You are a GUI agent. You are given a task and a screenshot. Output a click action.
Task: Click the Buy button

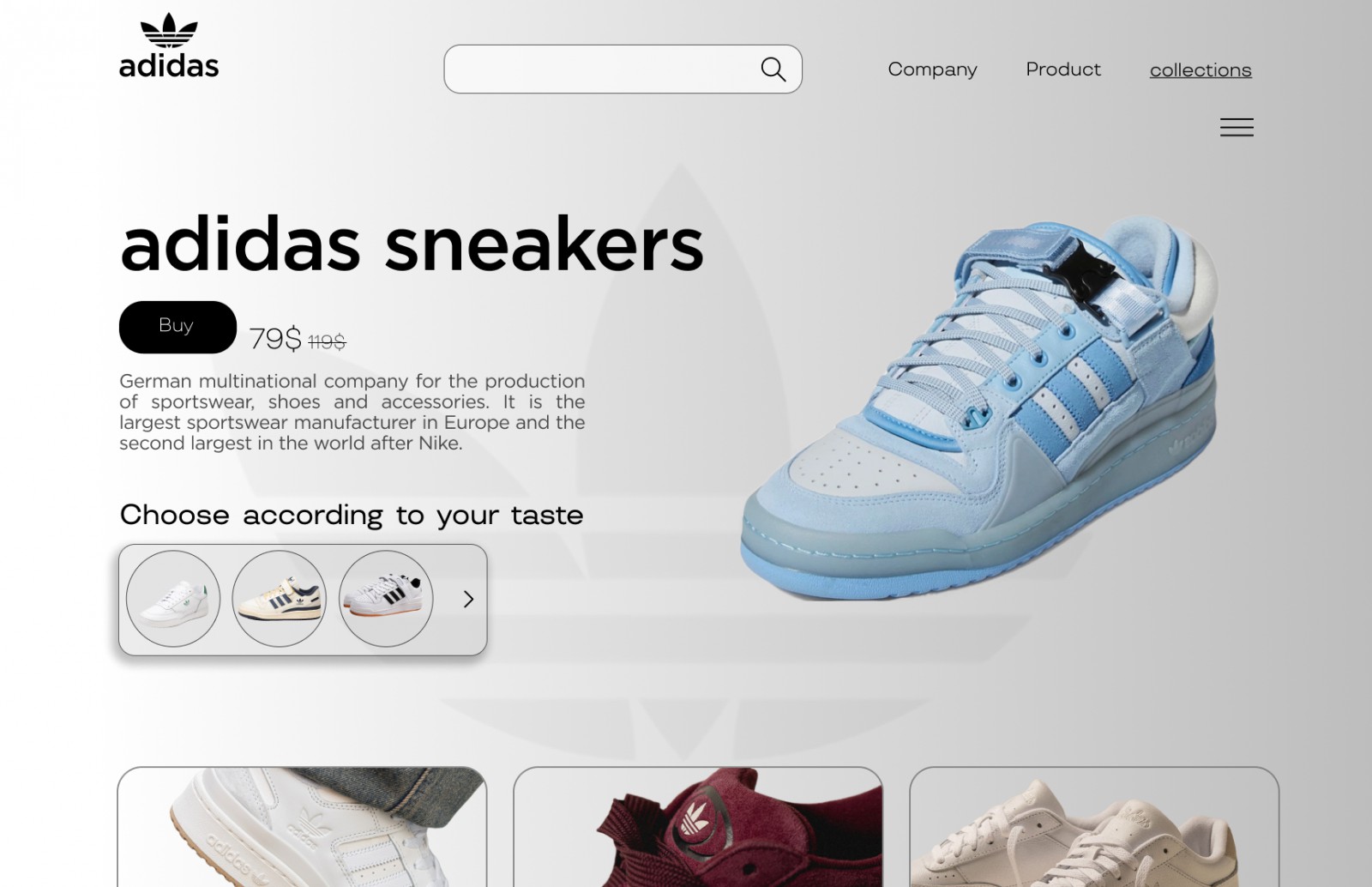(x=178, y=327)
